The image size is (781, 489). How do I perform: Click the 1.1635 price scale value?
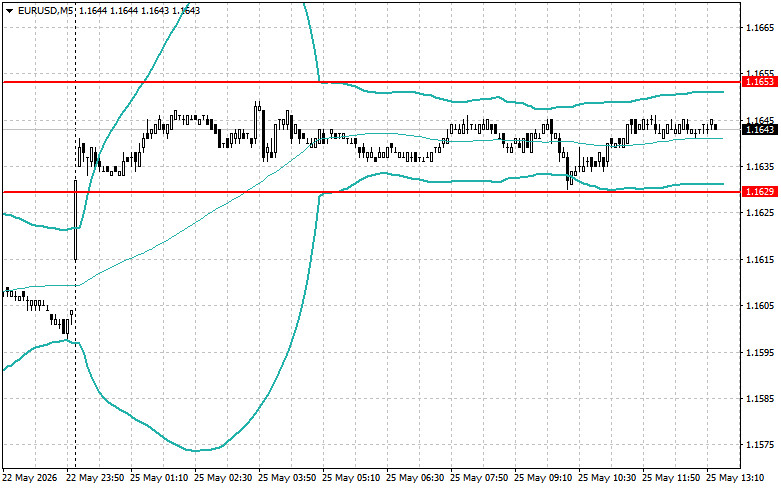pyautogui.click(x=760, y=167)
